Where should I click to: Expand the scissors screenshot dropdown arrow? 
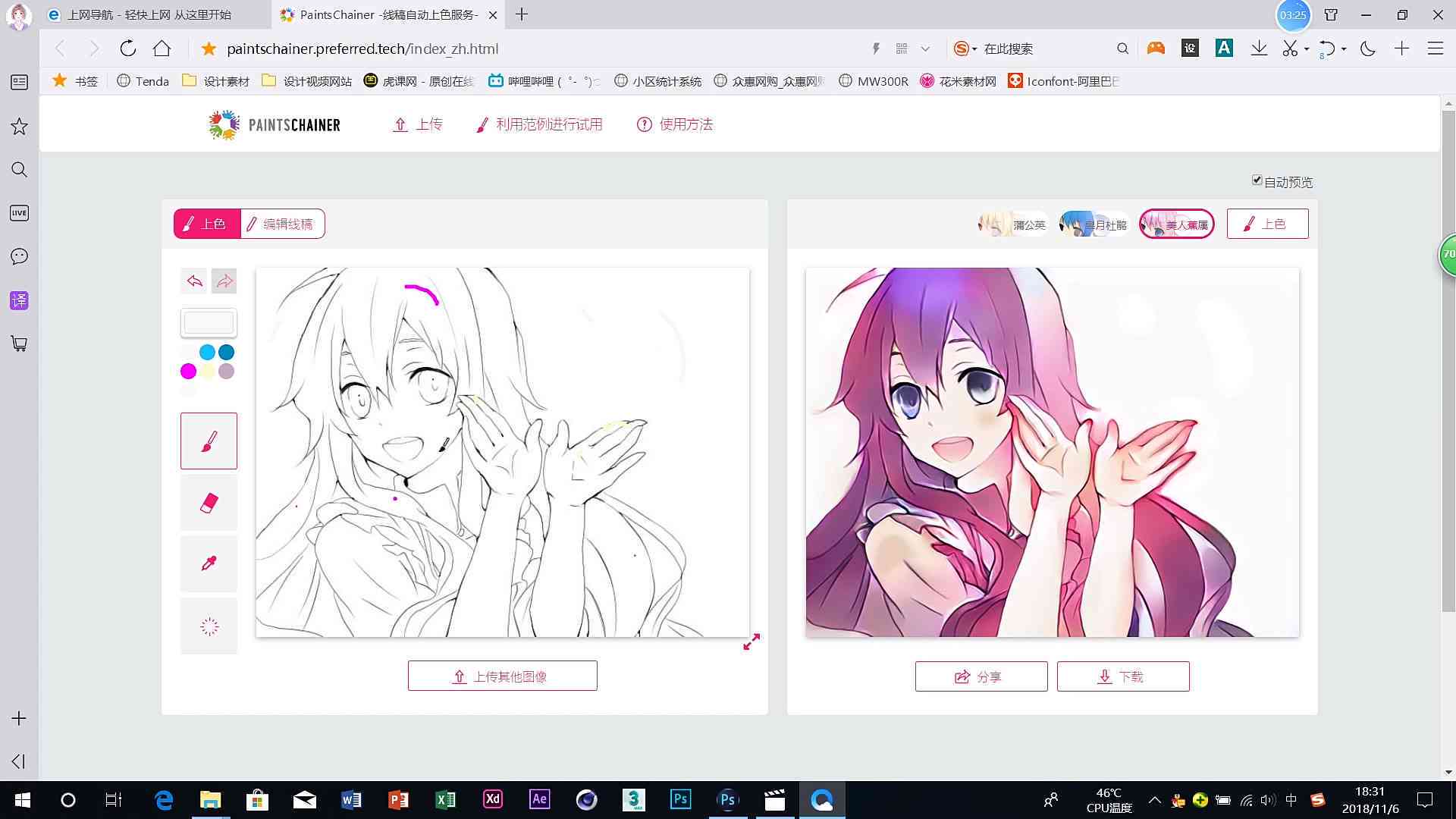1307,49
